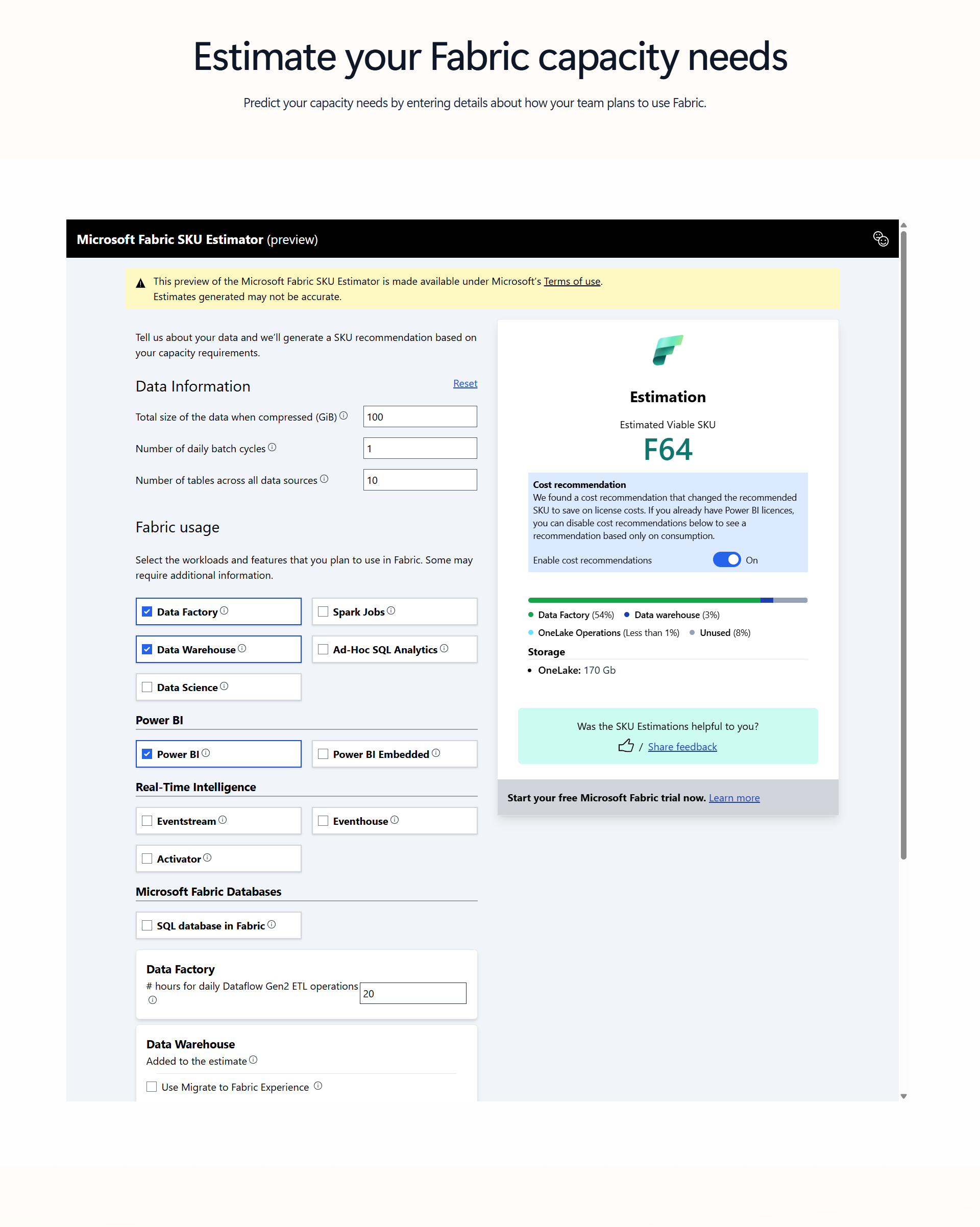The width and height of the screenshot is (980, 1227).
Task: Check the Data Science checkbox
Action: click(x=148, y=687)
